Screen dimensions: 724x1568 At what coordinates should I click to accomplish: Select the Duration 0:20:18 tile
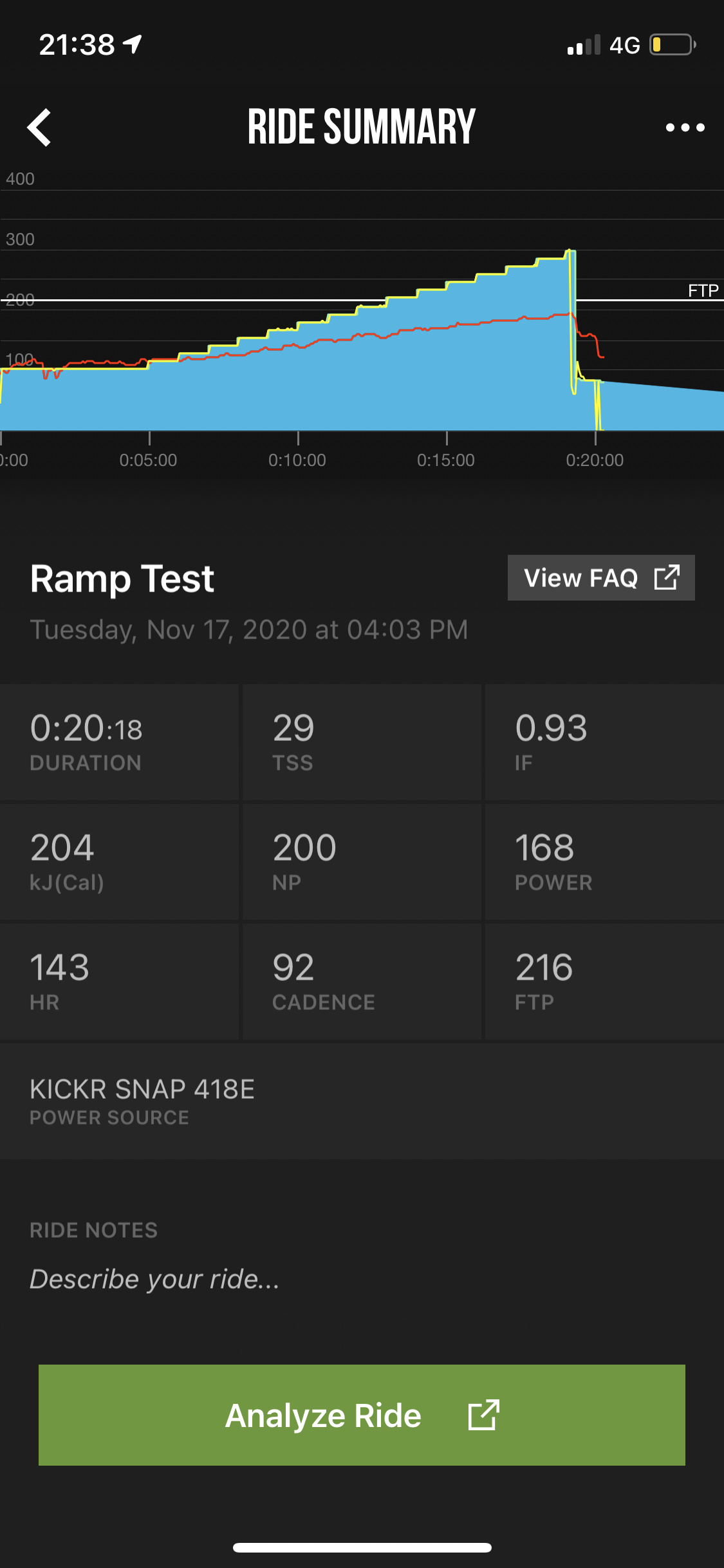click(x=119, y=742)
